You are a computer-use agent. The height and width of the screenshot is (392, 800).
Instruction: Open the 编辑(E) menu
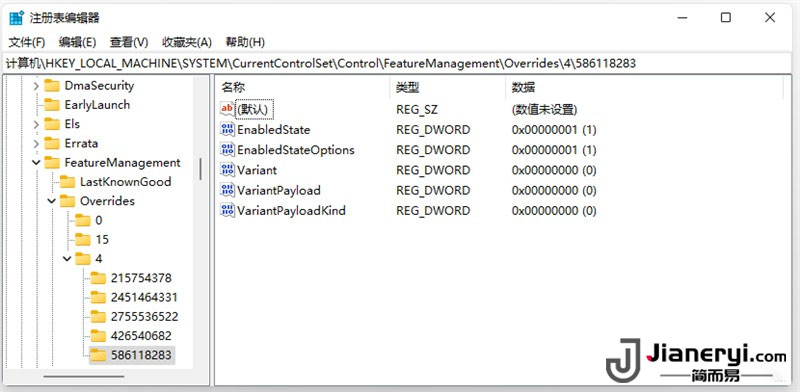click(77, 42)
